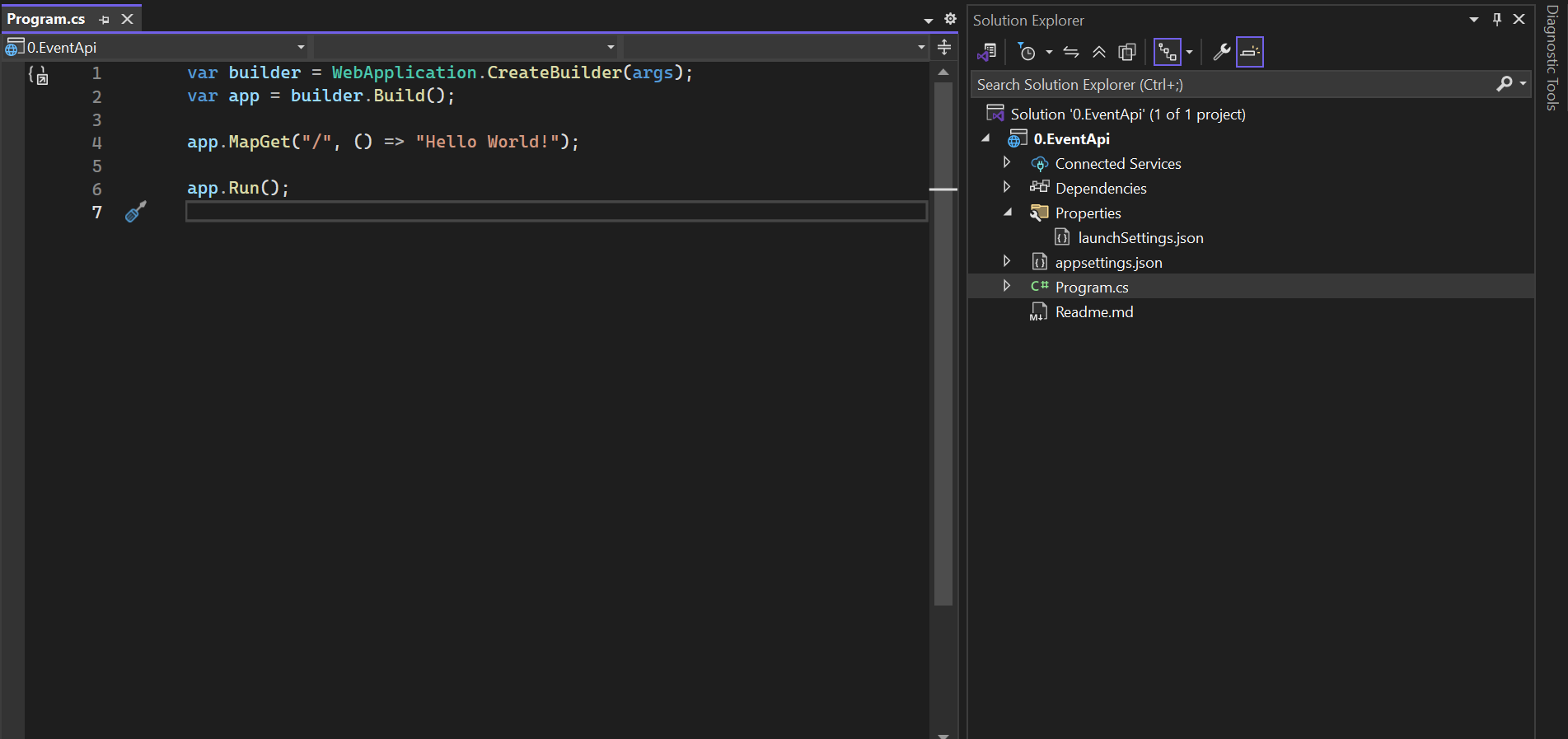Select Connected Services in the tree

click(1118, 163)
